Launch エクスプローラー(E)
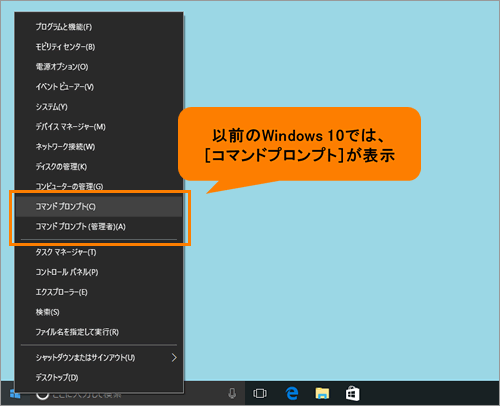 tap(99, 292)
